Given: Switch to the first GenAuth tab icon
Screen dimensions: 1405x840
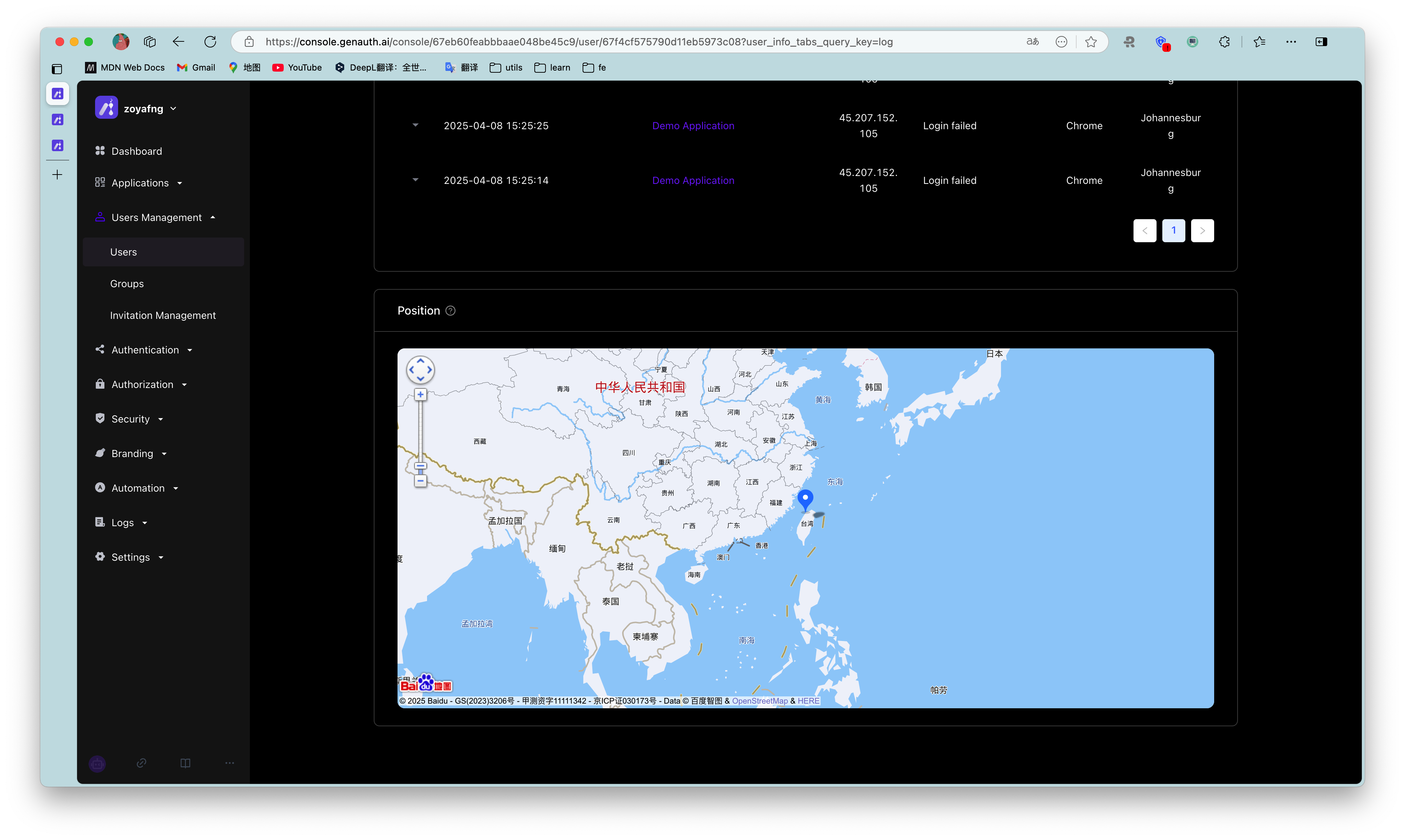Looking at the screenshot, I should pyautogui.click(x=57, y=94).
